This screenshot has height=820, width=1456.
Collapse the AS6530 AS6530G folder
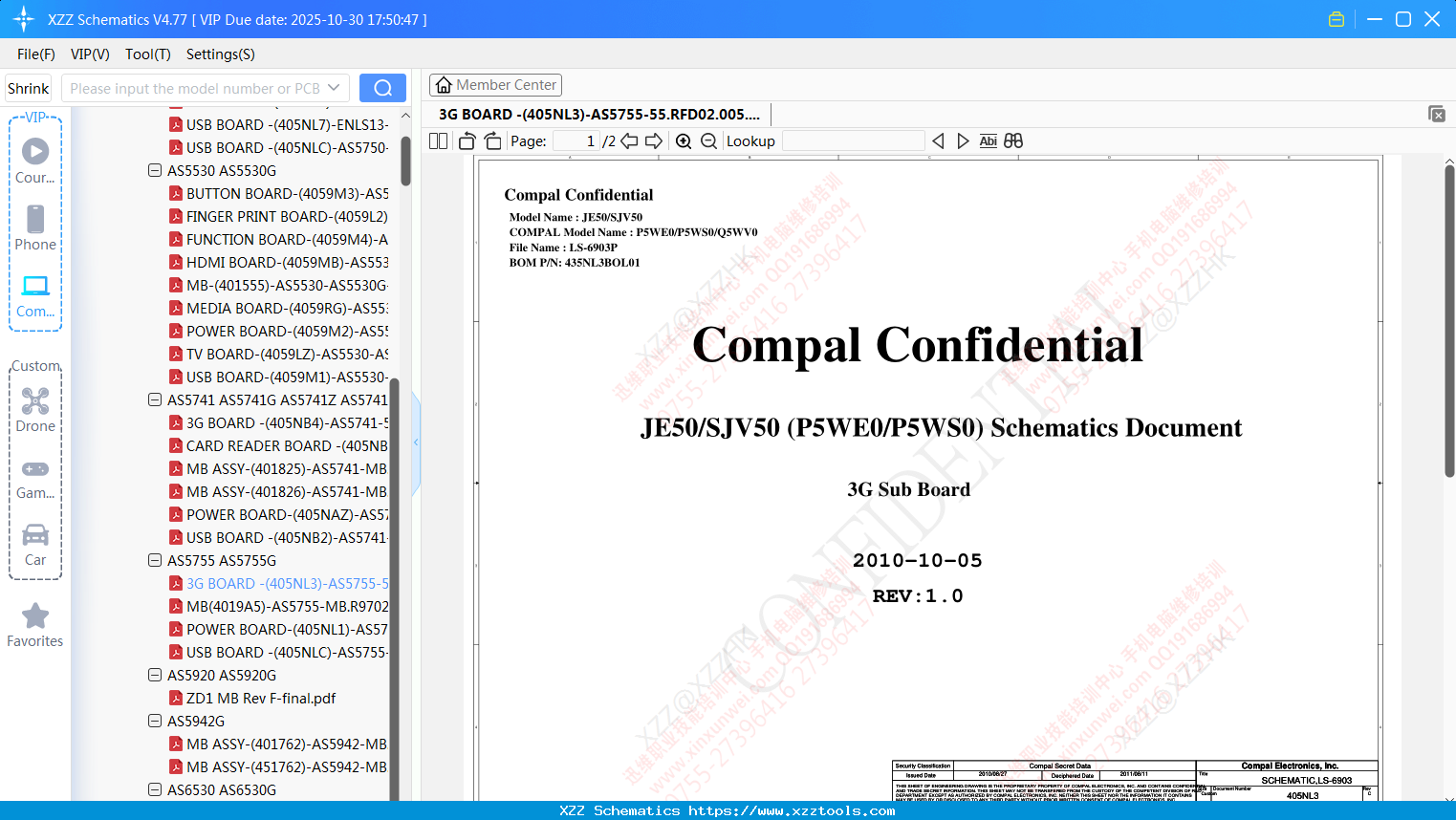click(155, 789)
